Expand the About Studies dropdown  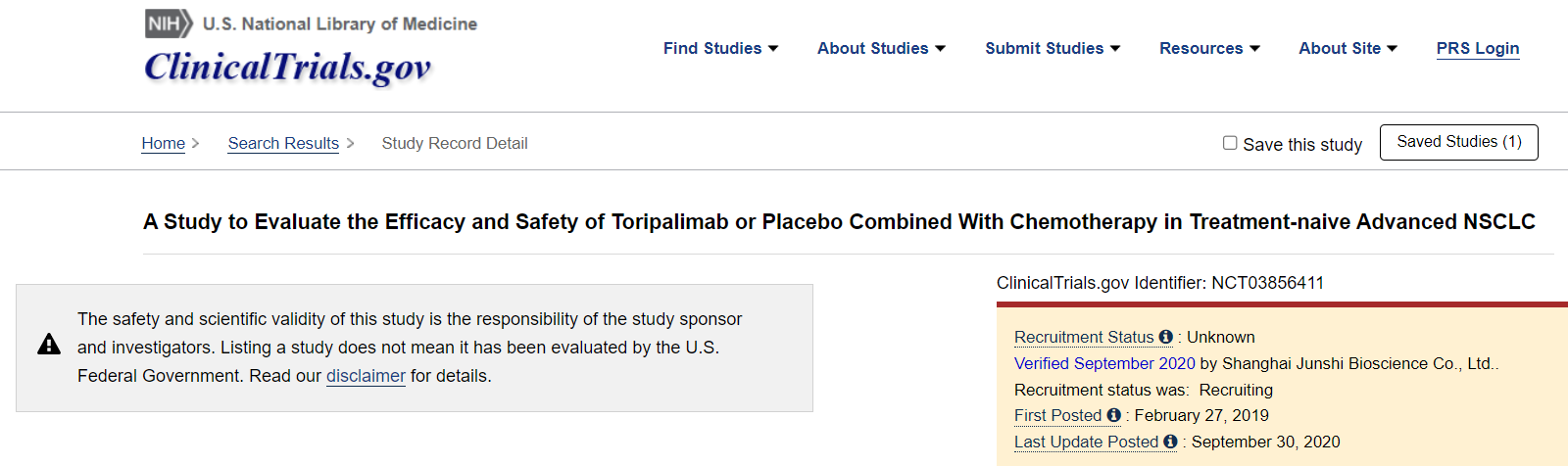(881, 48)
